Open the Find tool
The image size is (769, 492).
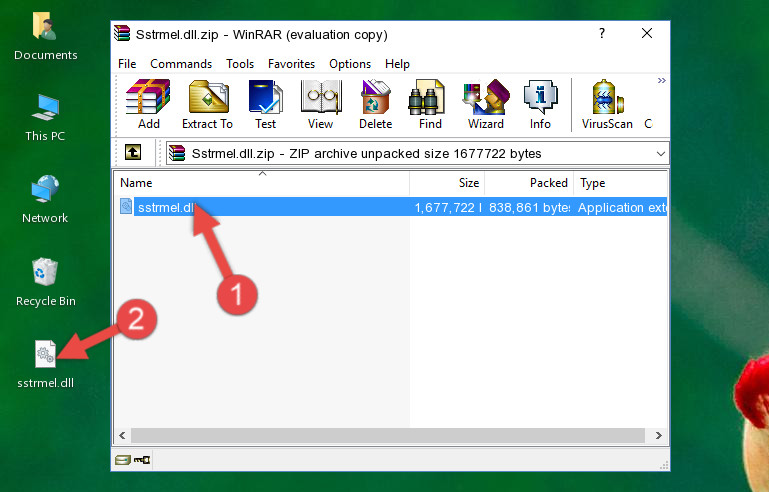point(430,104)
